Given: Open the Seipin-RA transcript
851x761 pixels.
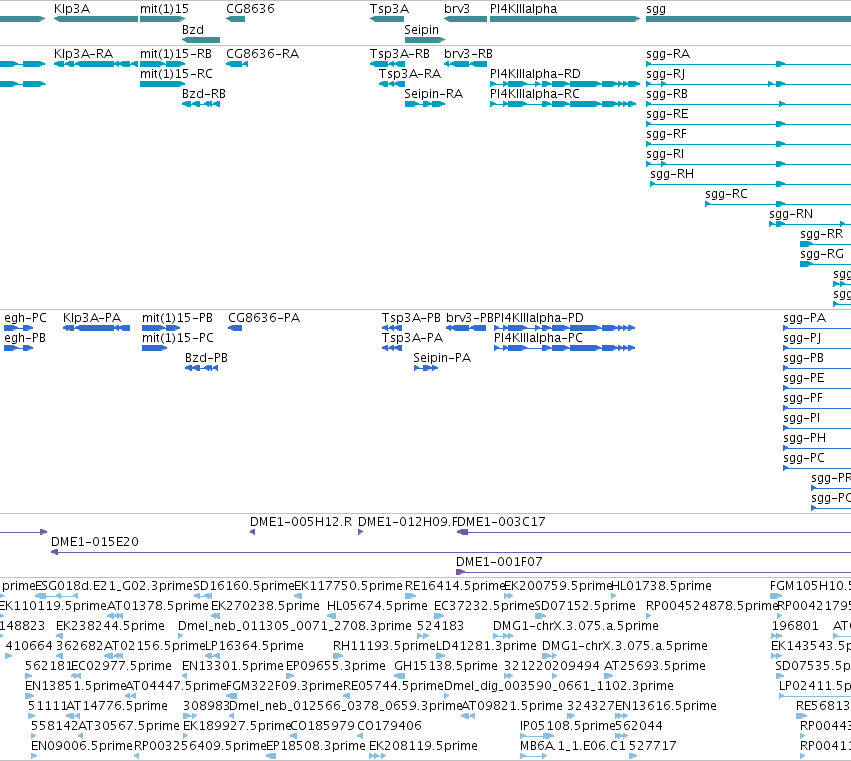Looking at the screenshot, I should (x=433, y=94).
